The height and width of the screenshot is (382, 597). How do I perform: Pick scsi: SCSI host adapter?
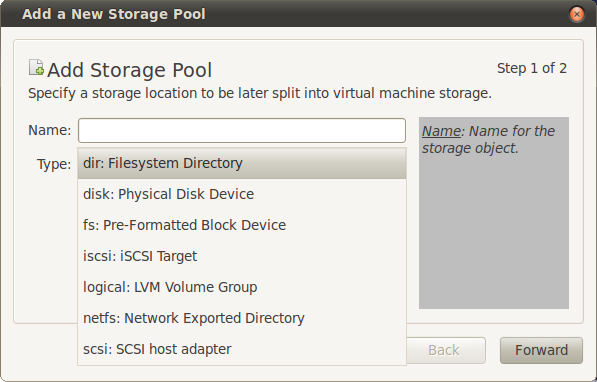pyautogui.click(x=242, y=349)
